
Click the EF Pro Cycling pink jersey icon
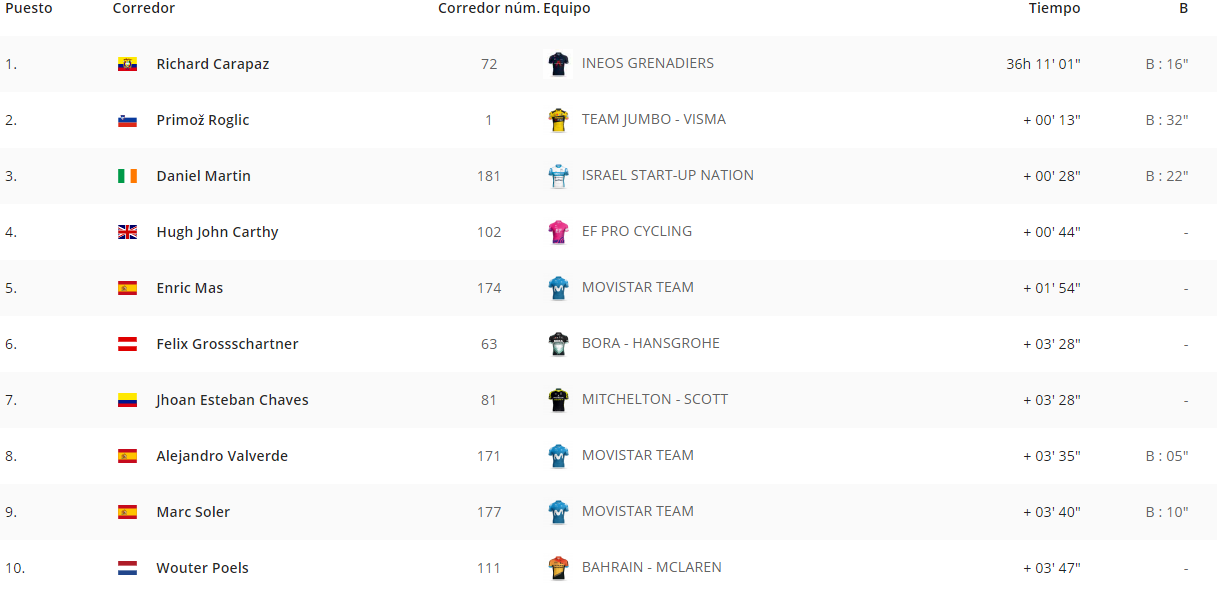pos(558,232)
